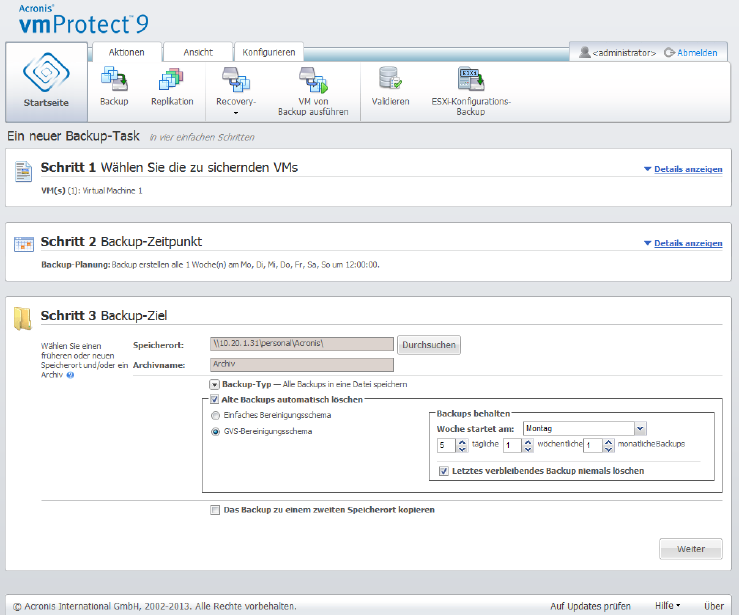Screen dimensions: 739x615
Task: Switch to the Aktionen tab
Action: pos(126,52)
